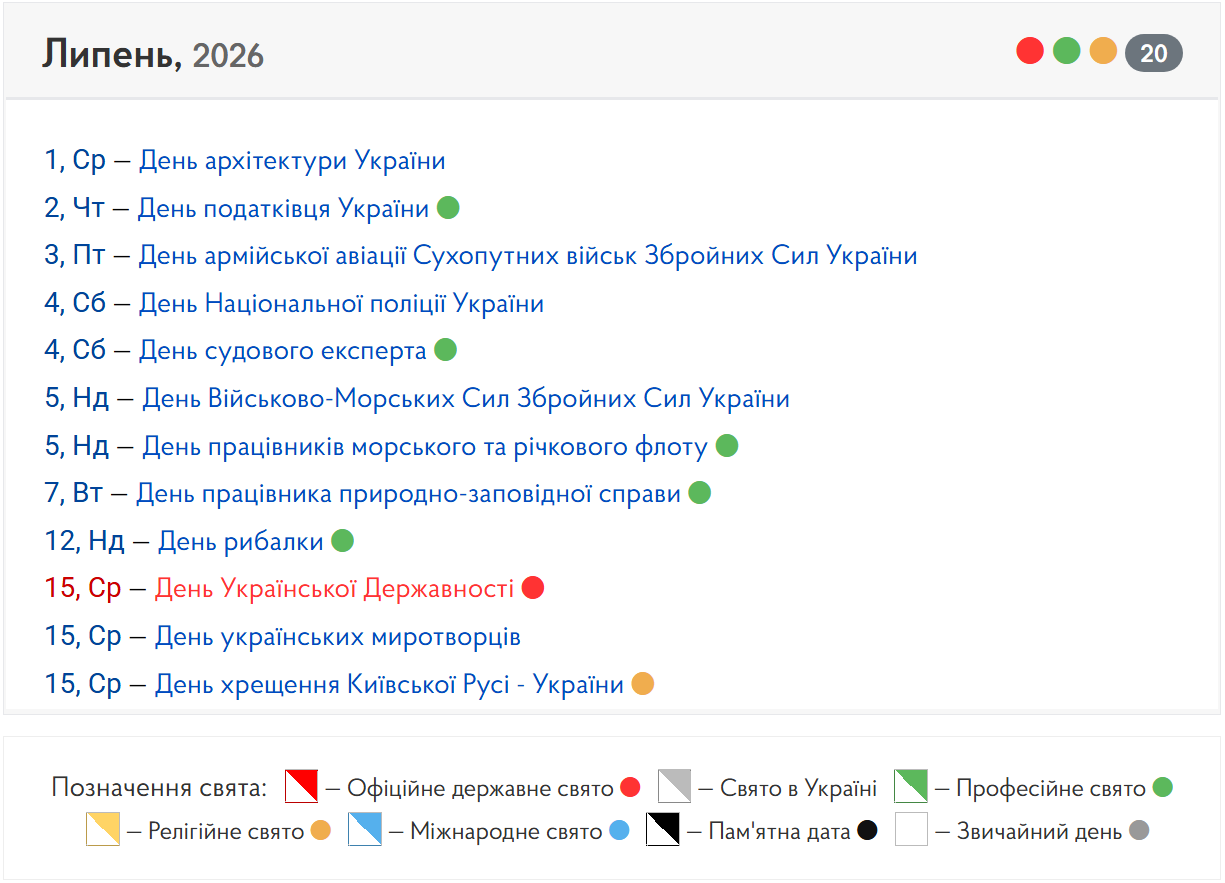Click the red date text "15, Ср"
This screenshot has height=883, width=1225.
point(82,589)
